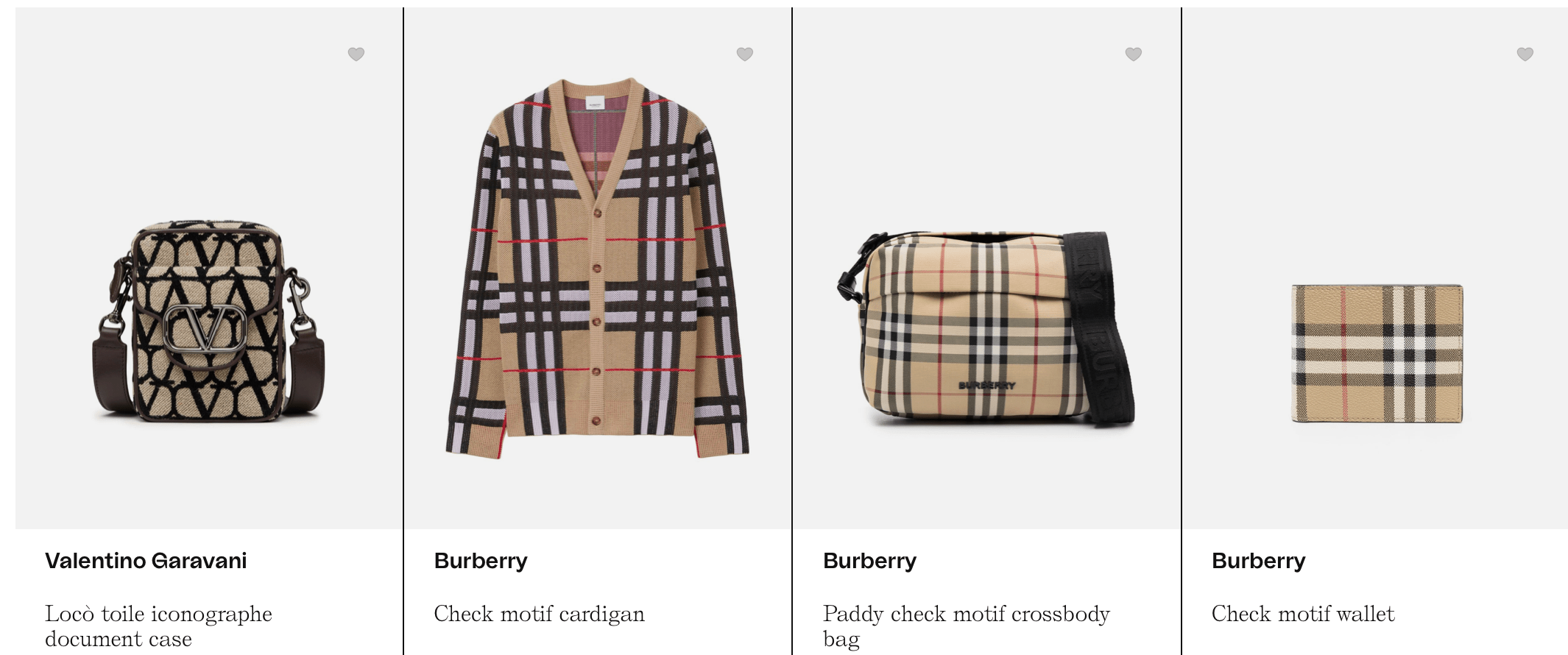This screenshot has height=655, width=1568.
Task: Open the Burberry brand above wallet title
Action: click(1258, 561)
